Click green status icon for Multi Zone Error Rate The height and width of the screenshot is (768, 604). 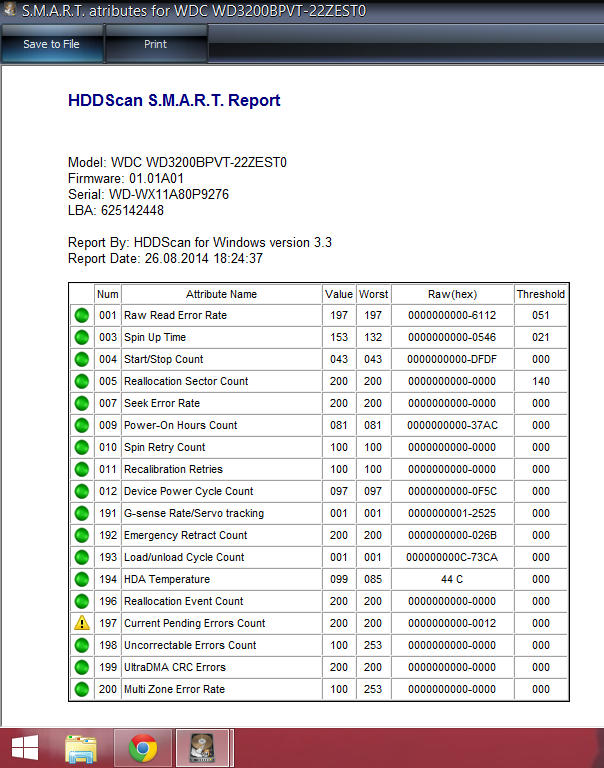click(x=81, y=689)
